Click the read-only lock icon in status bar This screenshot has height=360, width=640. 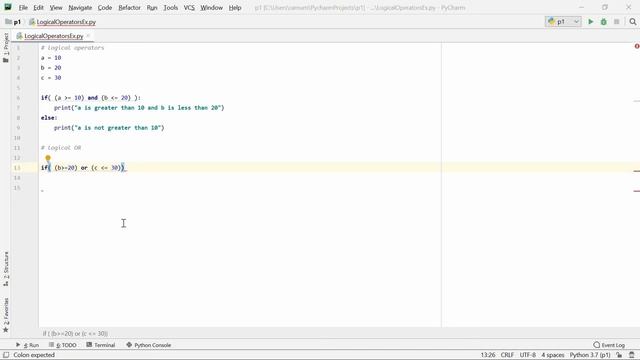pyautogui.click(x=619, y=355)
